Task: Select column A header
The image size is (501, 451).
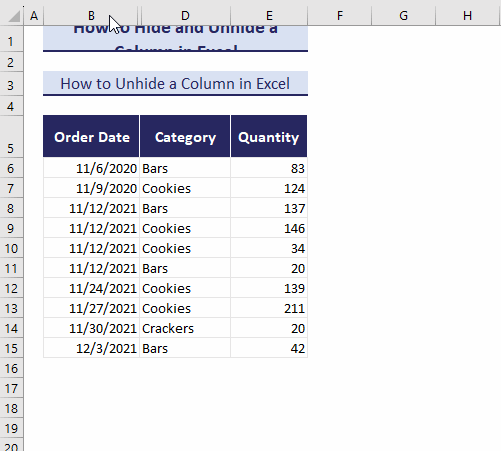Action: (34, 15)
